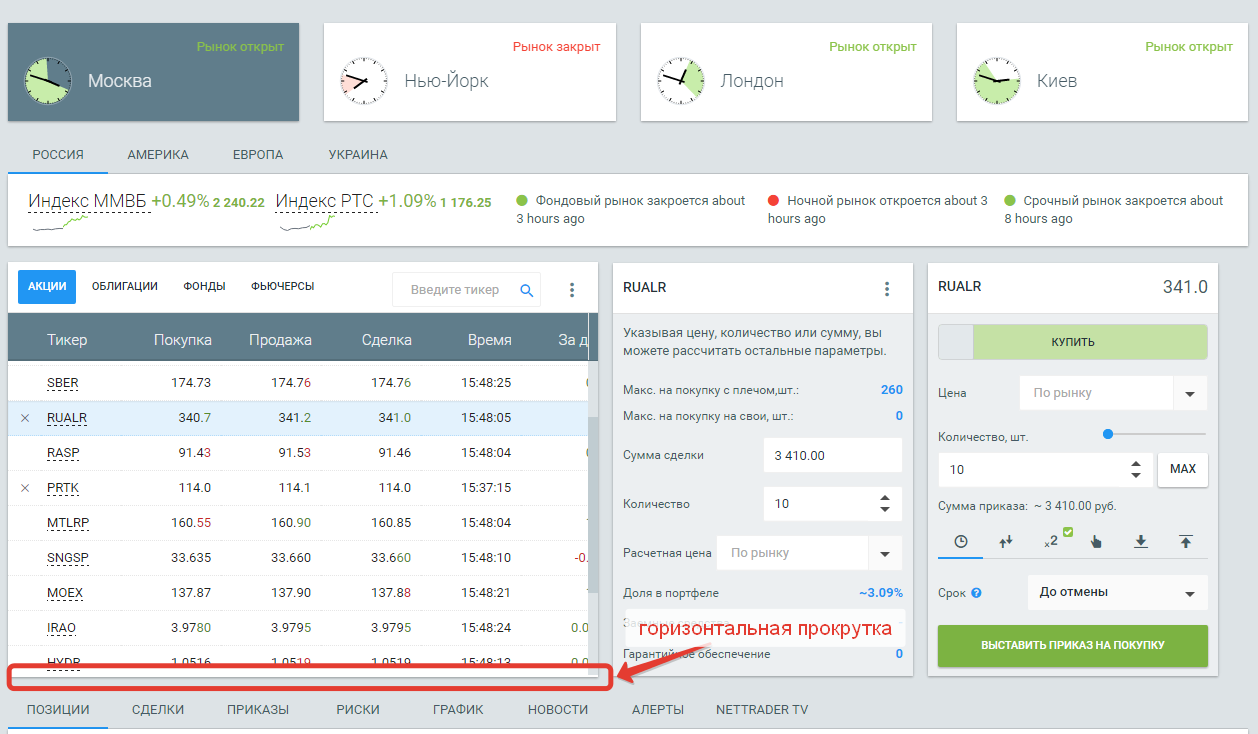Click the Kiev market clock icon
Screen dimensions: 1258x734
996,81
